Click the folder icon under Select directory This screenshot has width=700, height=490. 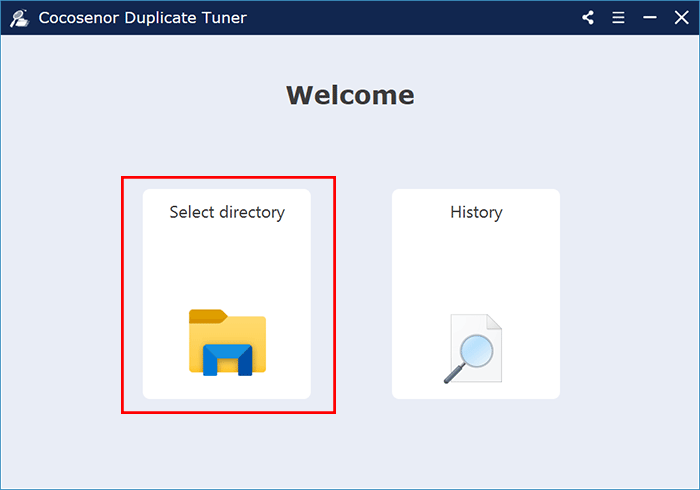click(227, 342)
